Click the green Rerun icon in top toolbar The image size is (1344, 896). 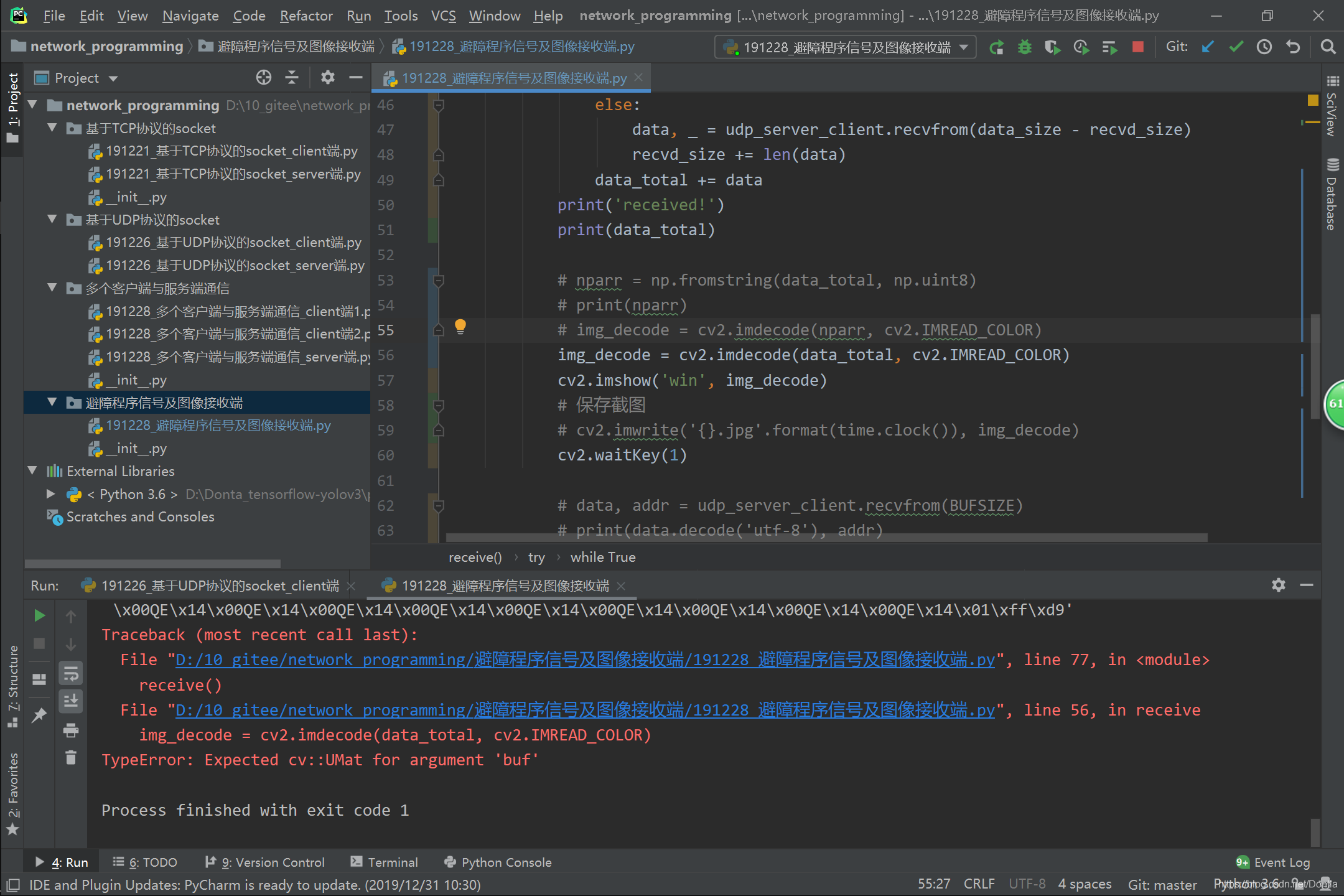point(996,47)
